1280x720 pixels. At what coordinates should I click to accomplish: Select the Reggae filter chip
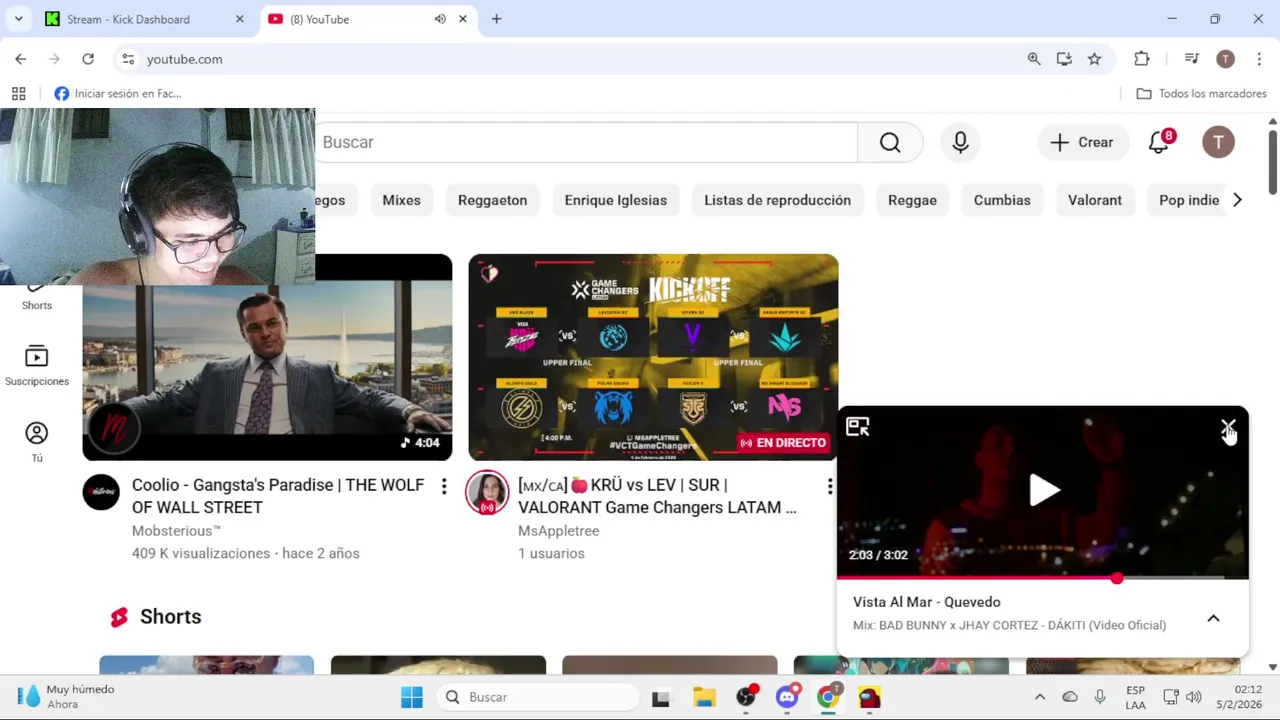(x=912, y=200)
